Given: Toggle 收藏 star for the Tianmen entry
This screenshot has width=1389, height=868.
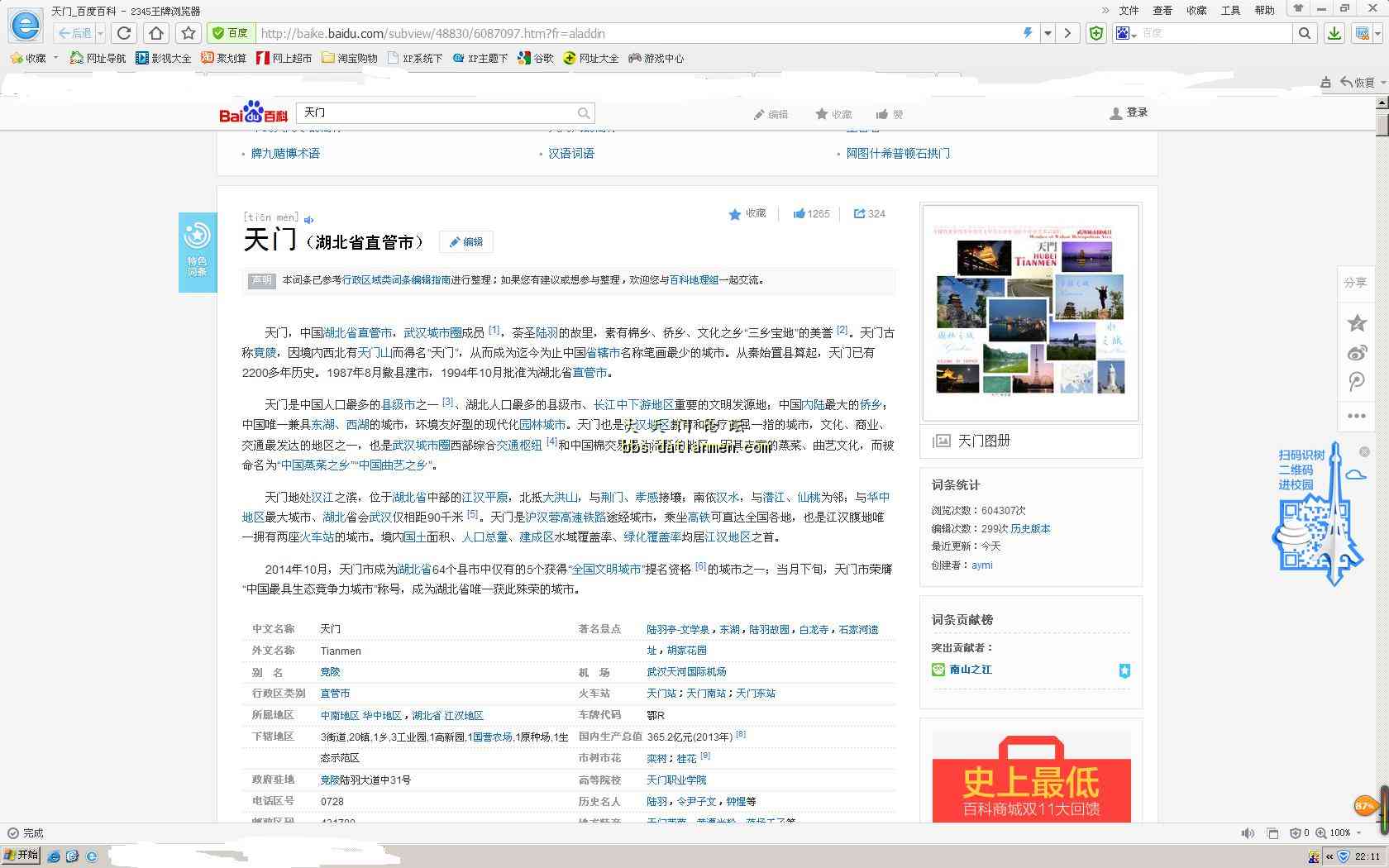Looking at the screenshot, I should click(747, 213).
